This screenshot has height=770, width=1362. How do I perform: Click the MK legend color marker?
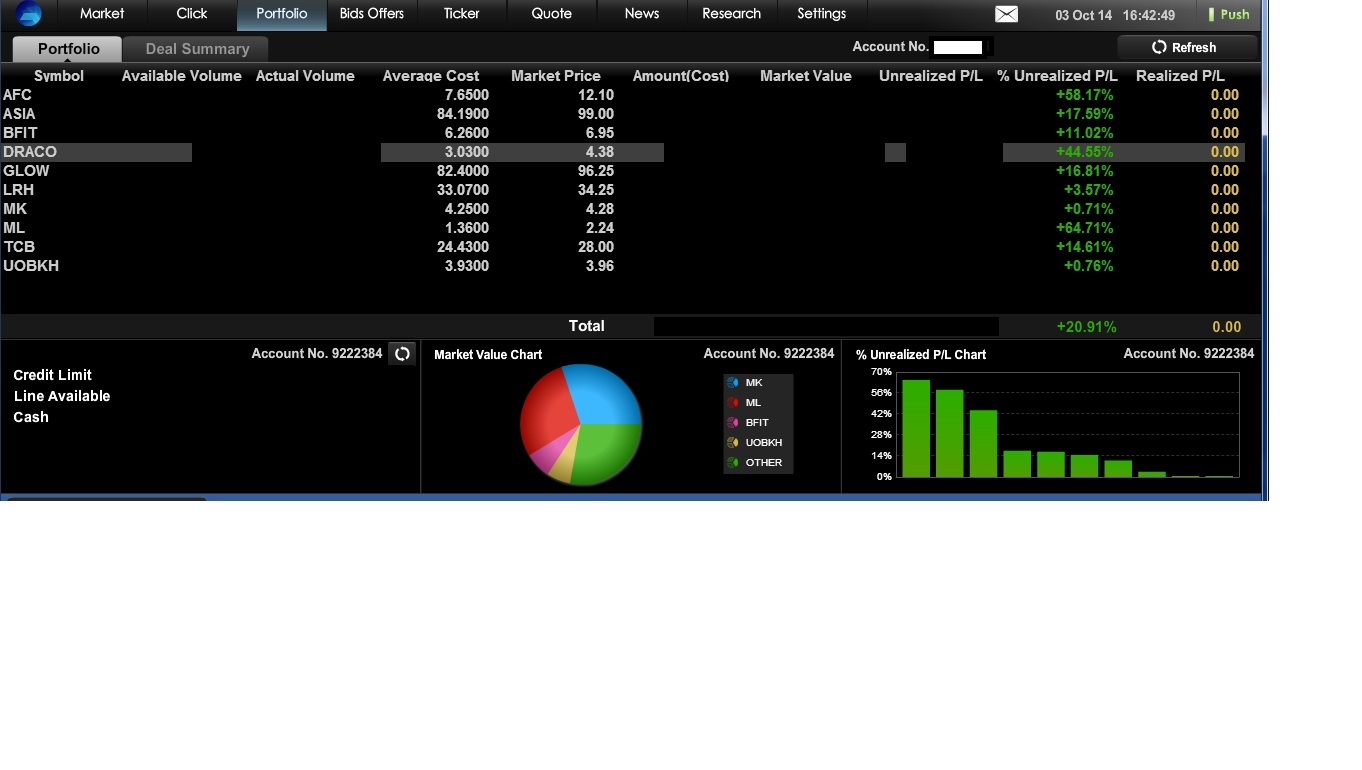point(733,383)
